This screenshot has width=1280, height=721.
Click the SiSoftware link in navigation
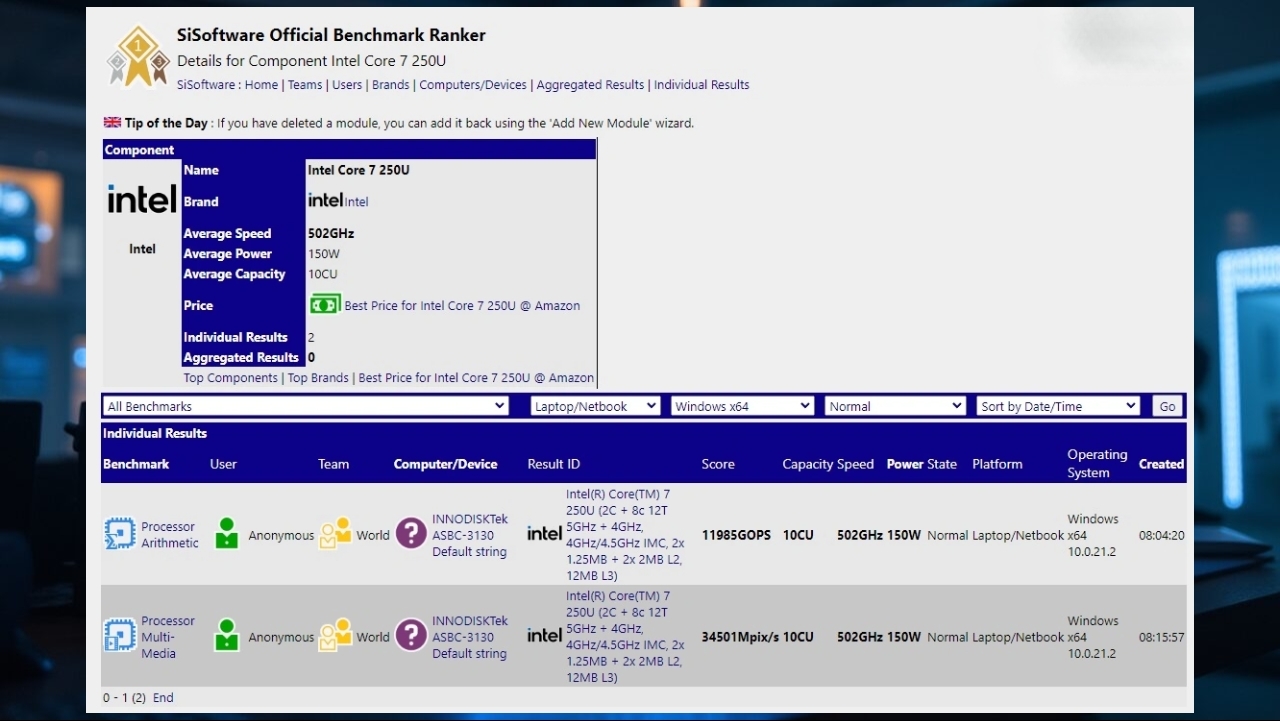(206, 85)
